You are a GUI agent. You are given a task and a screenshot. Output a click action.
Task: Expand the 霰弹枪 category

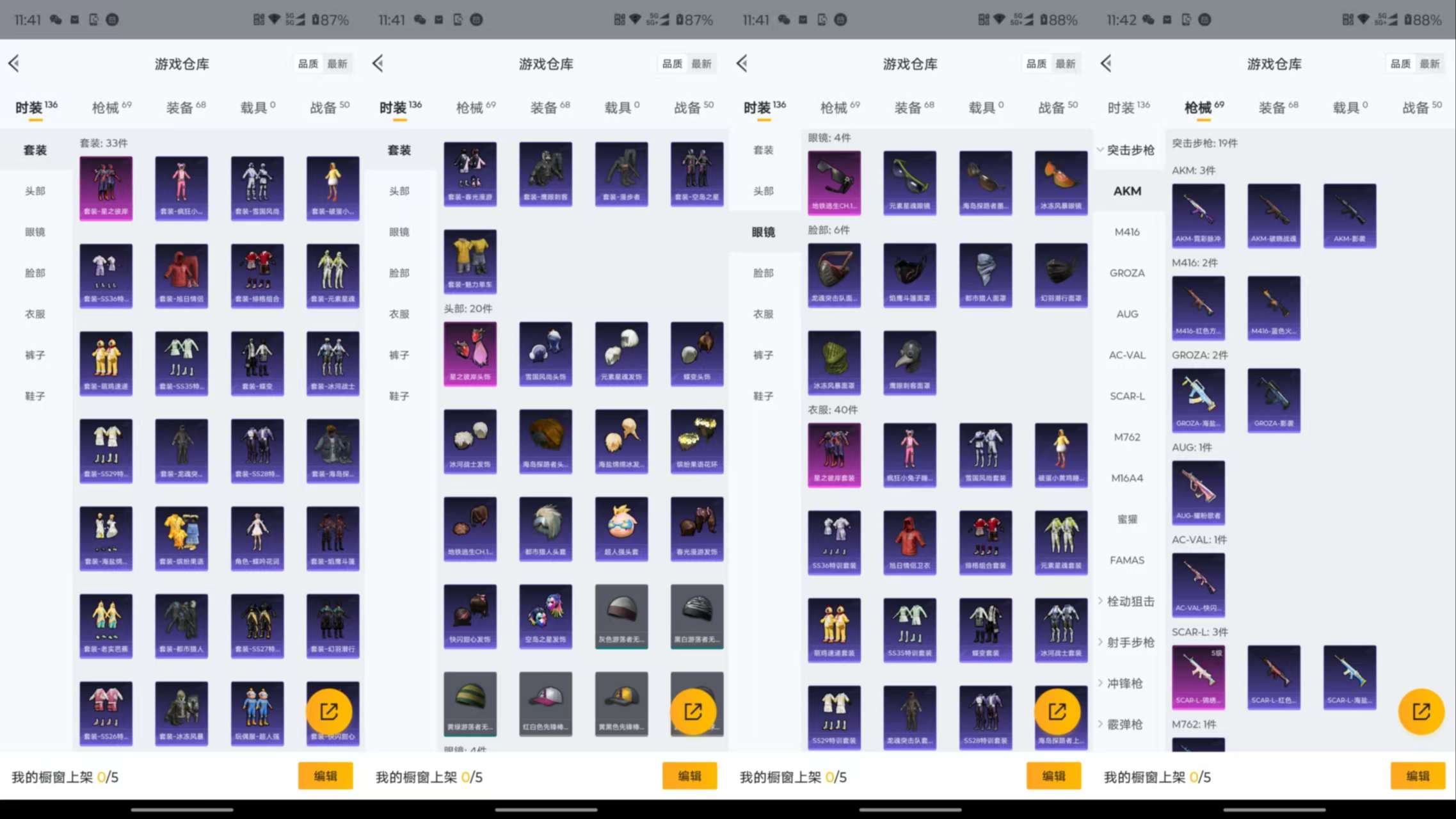pos(1124,724)
